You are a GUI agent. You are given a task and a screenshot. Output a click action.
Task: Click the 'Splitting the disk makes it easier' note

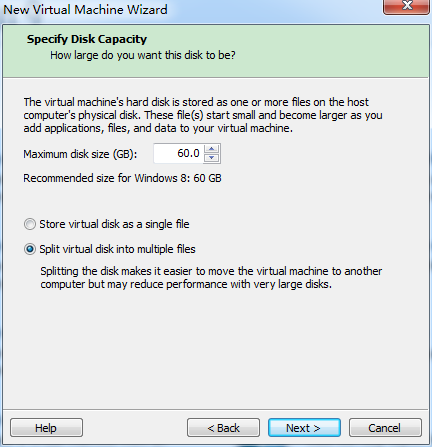pos(211,278)
